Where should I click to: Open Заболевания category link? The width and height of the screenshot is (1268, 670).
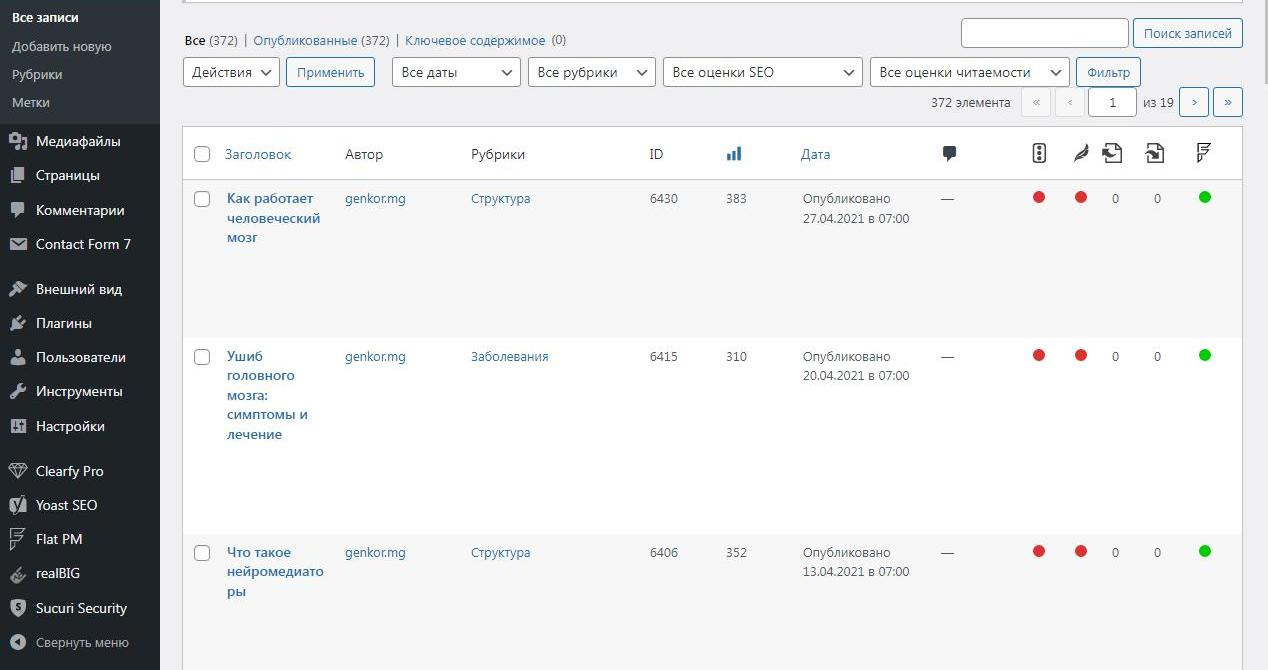510,356
